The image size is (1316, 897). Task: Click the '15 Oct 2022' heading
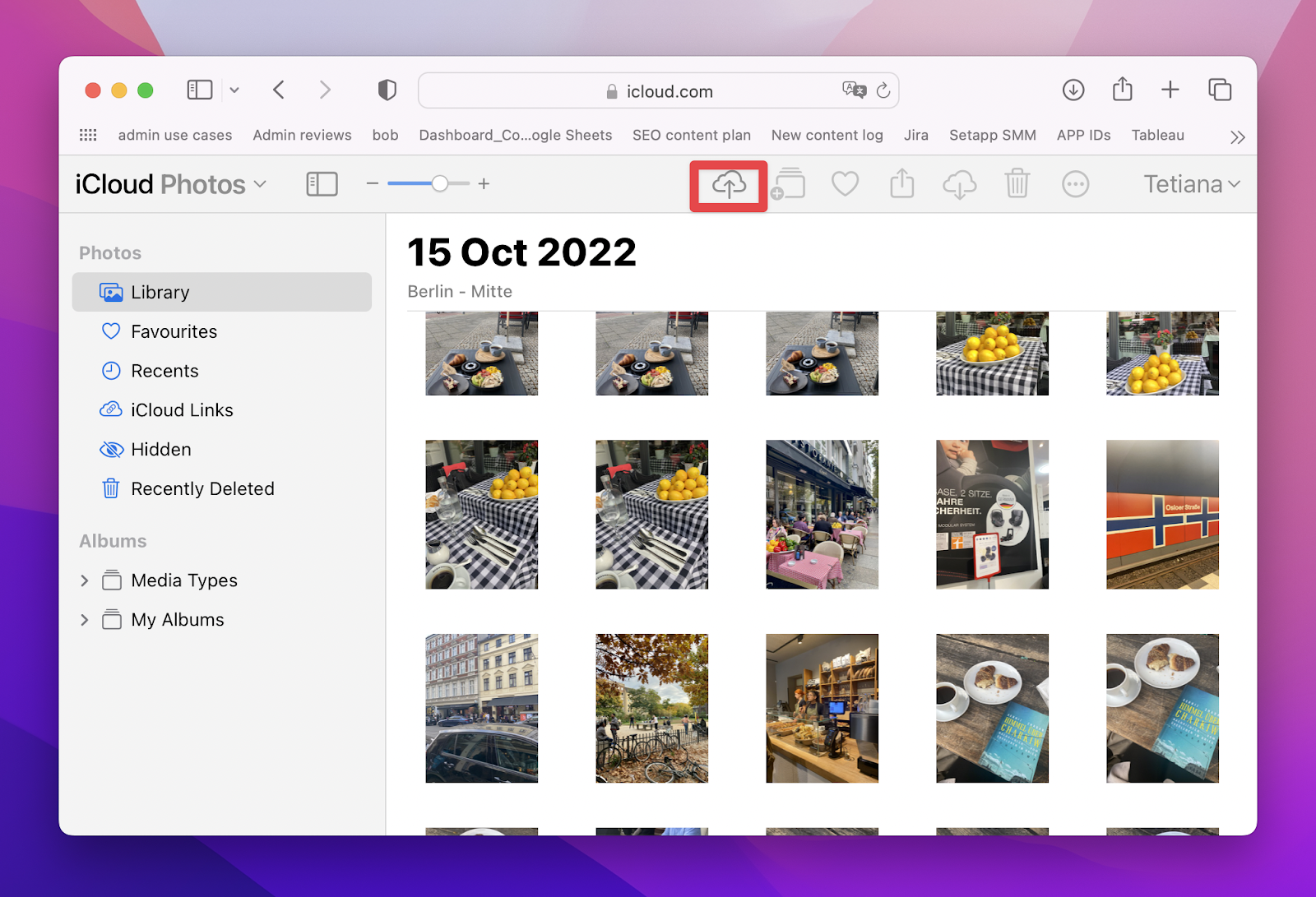pos(521,252)
